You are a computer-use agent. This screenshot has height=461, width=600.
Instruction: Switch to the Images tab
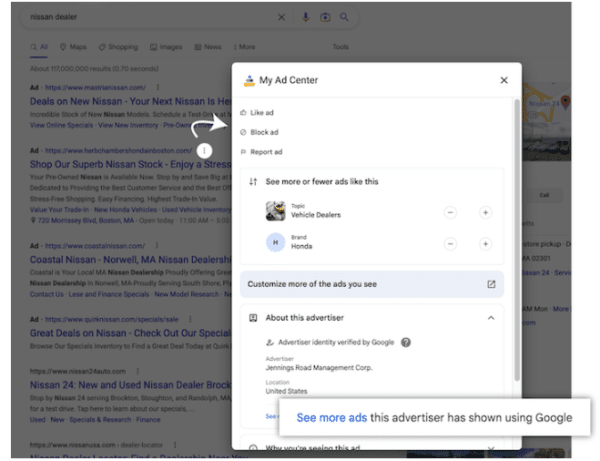pos(166,47)
